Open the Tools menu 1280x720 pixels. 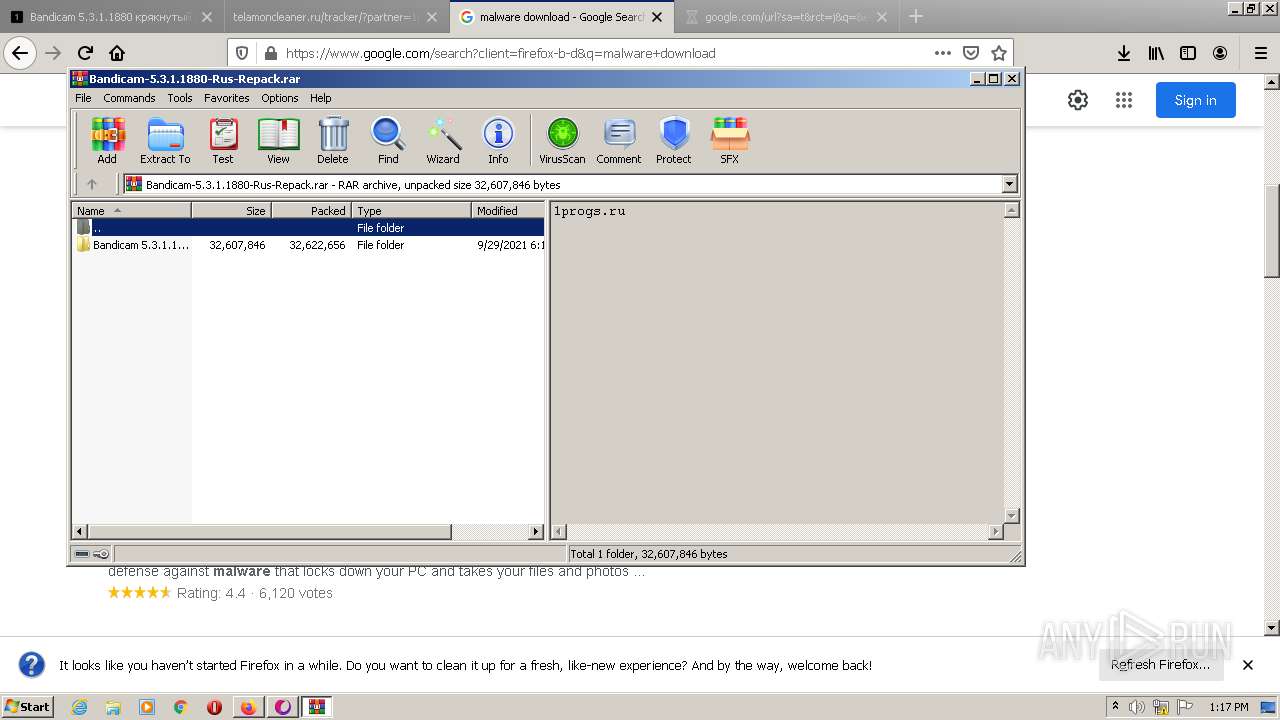[180, 98]
